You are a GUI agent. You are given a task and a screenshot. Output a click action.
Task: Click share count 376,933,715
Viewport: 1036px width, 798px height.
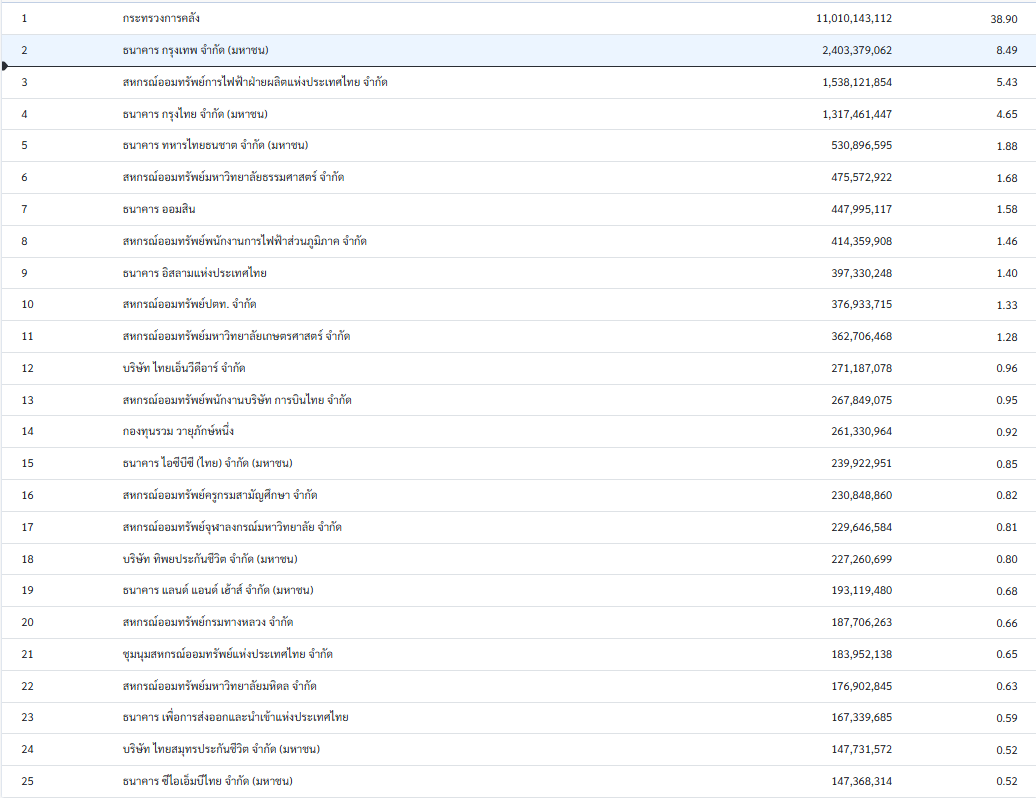tap(862, 305)
